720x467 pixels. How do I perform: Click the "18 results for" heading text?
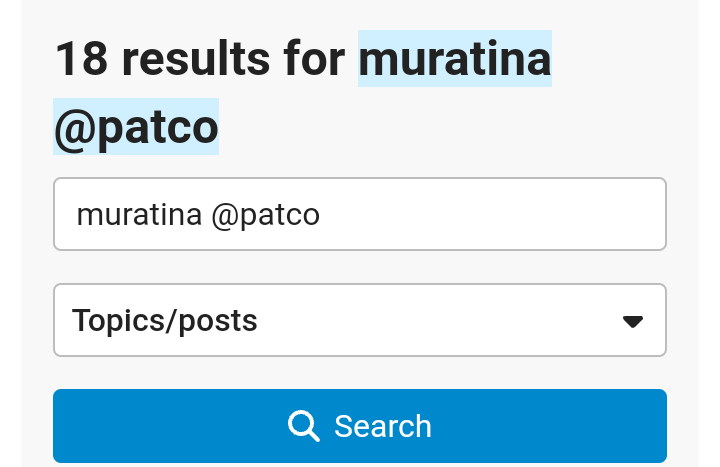(x=200, y=60)
